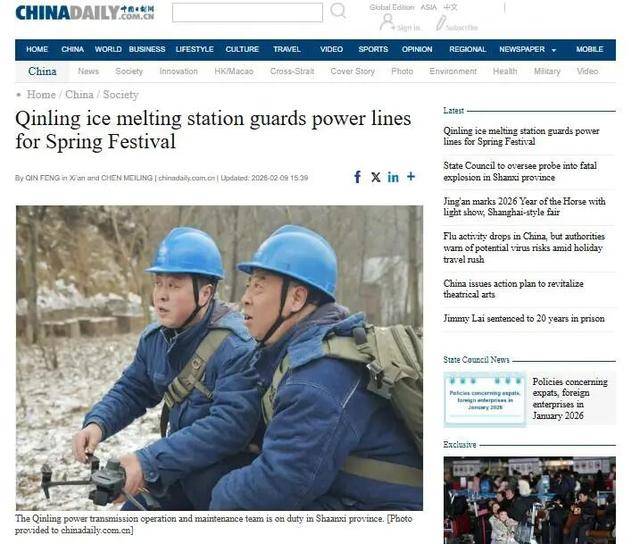This screenshot has width=640, height=544.
Task: Click the Sign in user icon
Action: [x=387, y=22]
